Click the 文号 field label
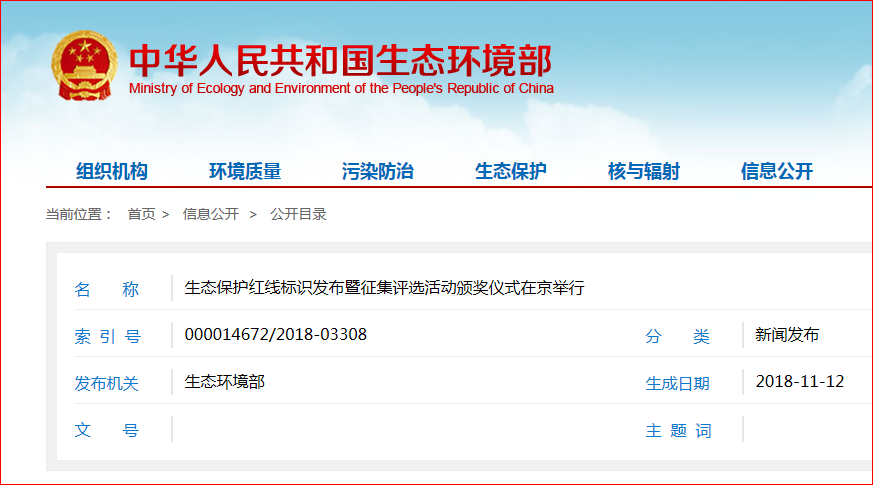 click(x=107, y=431)
